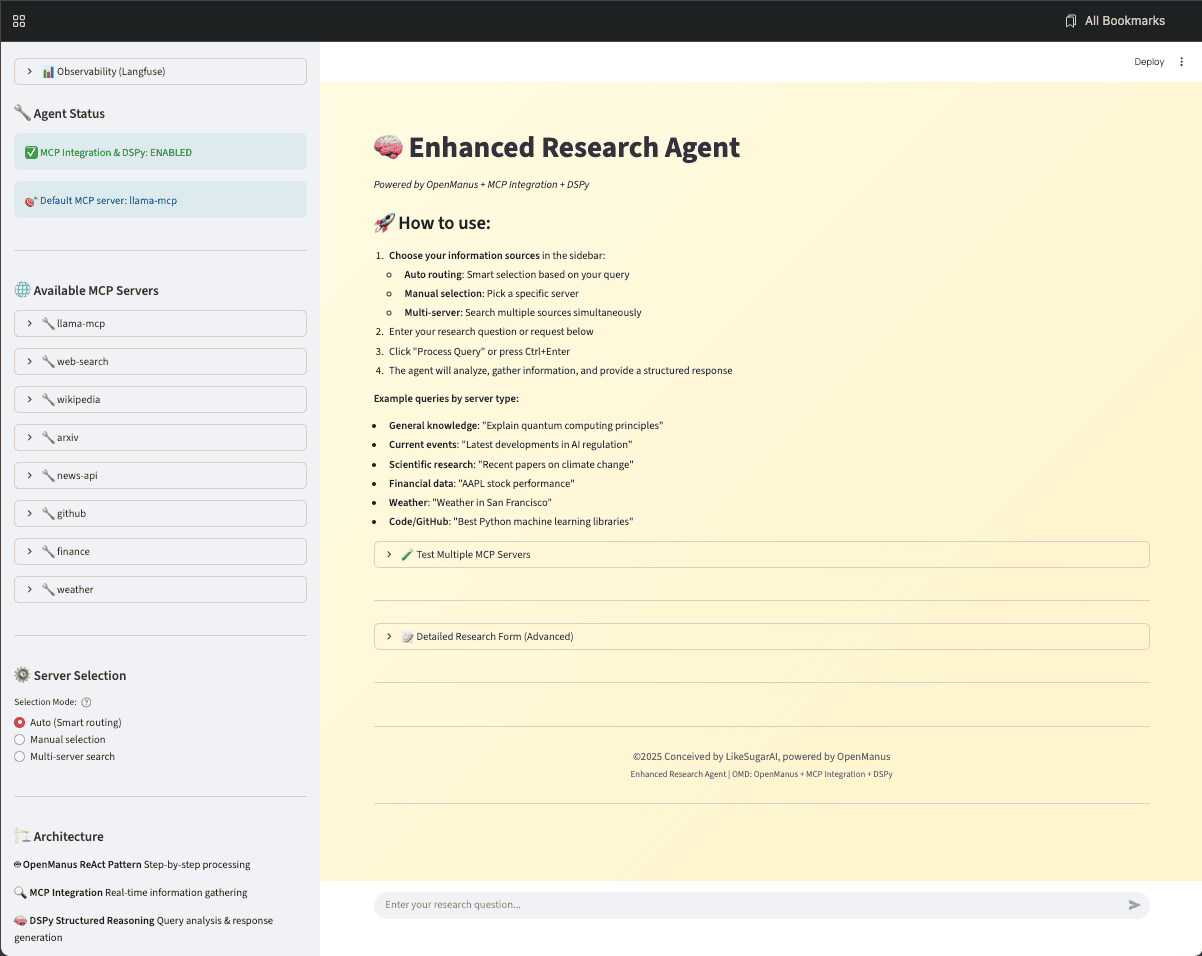Click the wrench icon on github server
1202x956 pixels.
[x=48, y=513]
